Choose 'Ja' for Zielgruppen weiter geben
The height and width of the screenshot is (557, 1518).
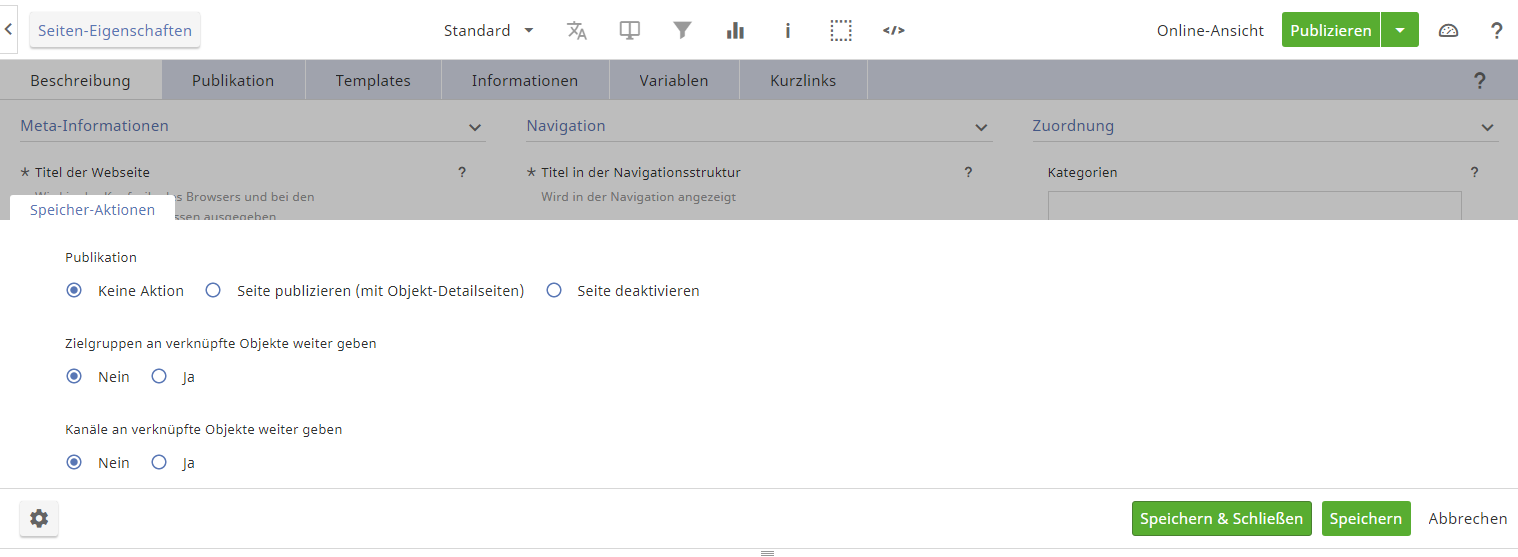159,377
